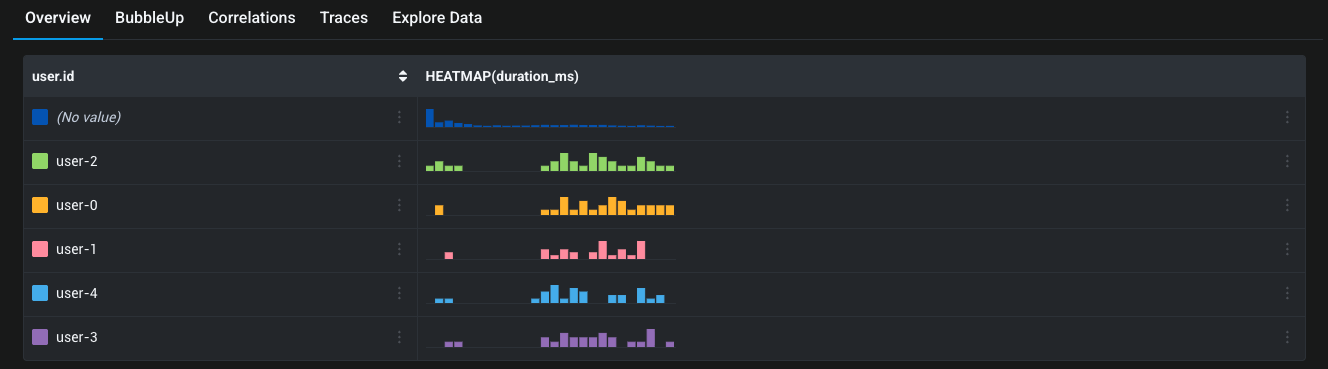Click the user-3 purple duration histogram
The height and width of the screenshot is (369, 1328).
point(550,338)
